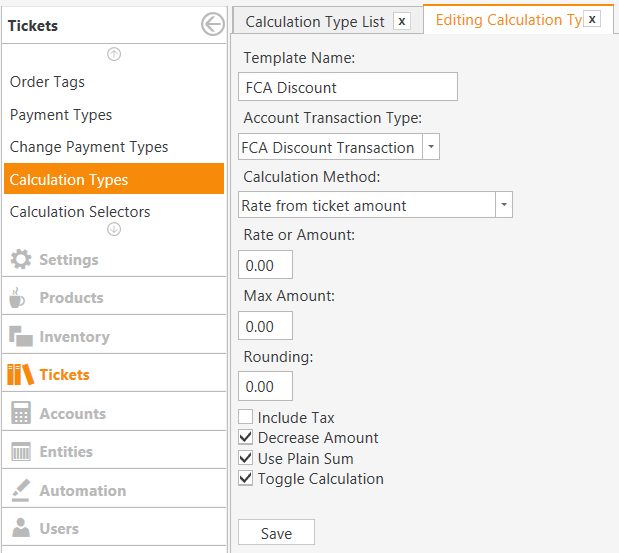The width and height of the screenshot is (619, 553).
Task: Expand the Account Transaction Type dropdown arrow
Action: click(x=431, y=146)
